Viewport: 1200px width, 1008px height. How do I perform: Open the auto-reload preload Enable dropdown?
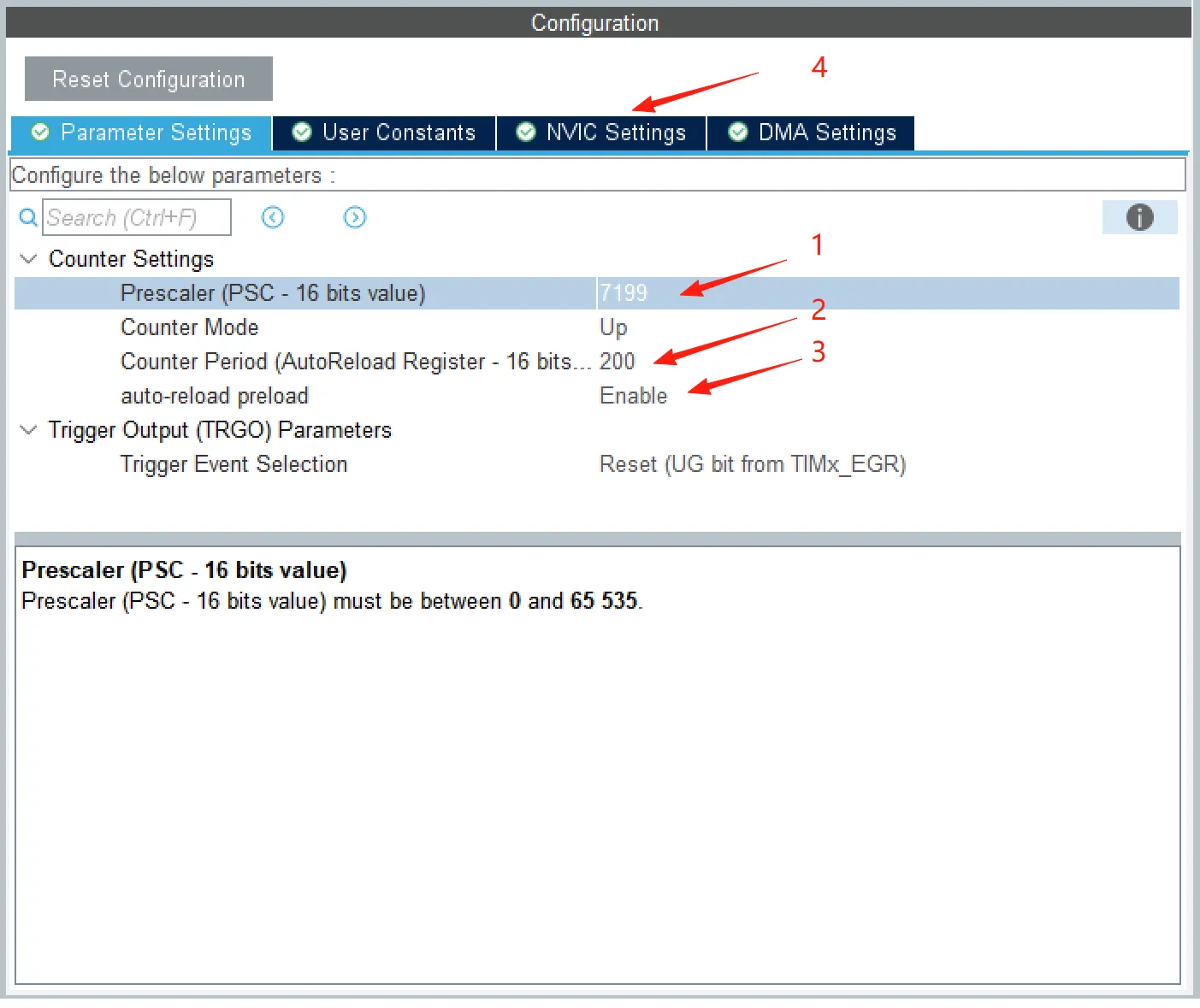click(633, 396)
